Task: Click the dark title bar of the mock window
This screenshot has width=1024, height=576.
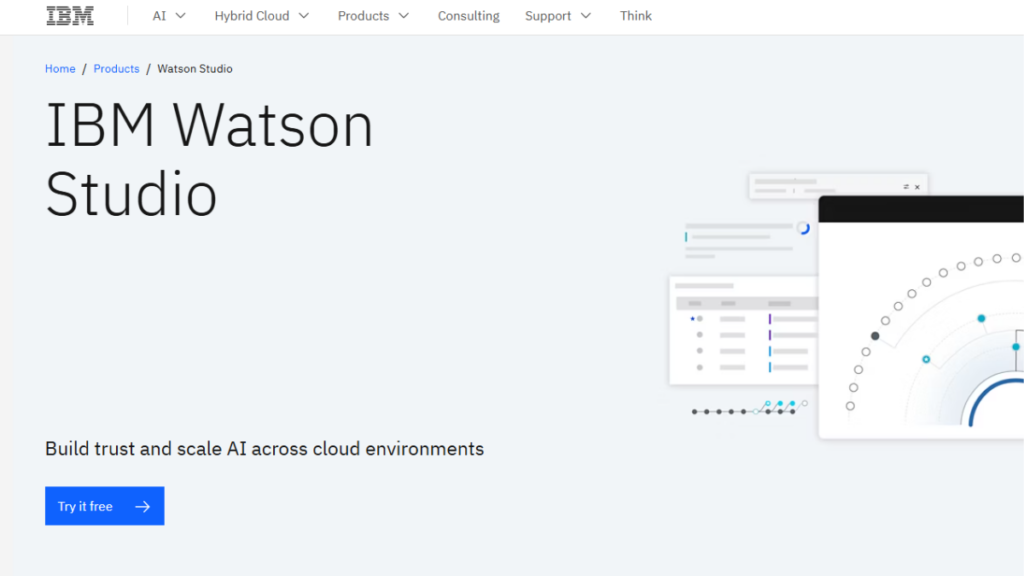Action: [x=918, y=206]
